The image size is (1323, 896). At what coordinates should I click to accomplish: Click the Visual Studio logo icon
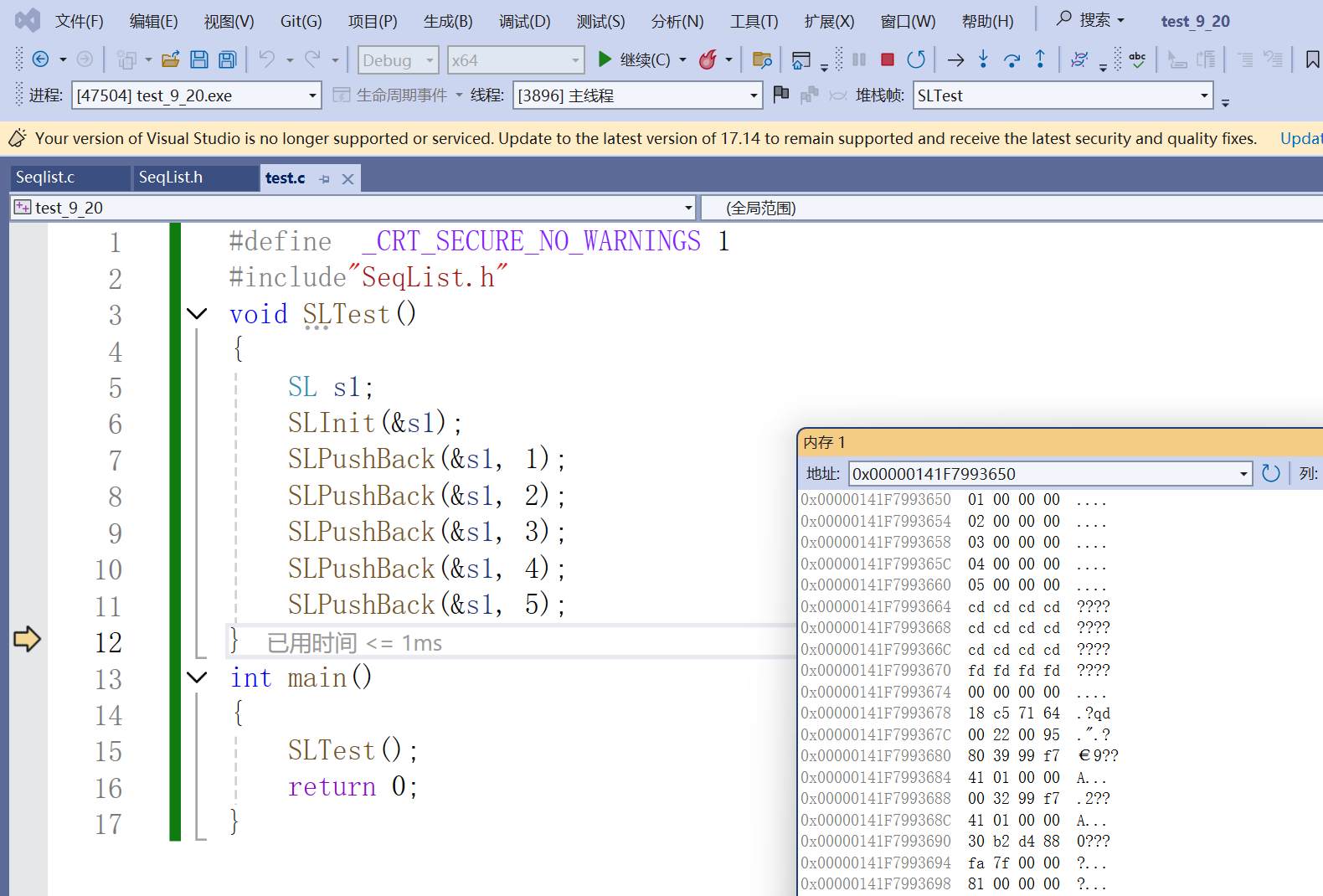click(x=28, y=20)
